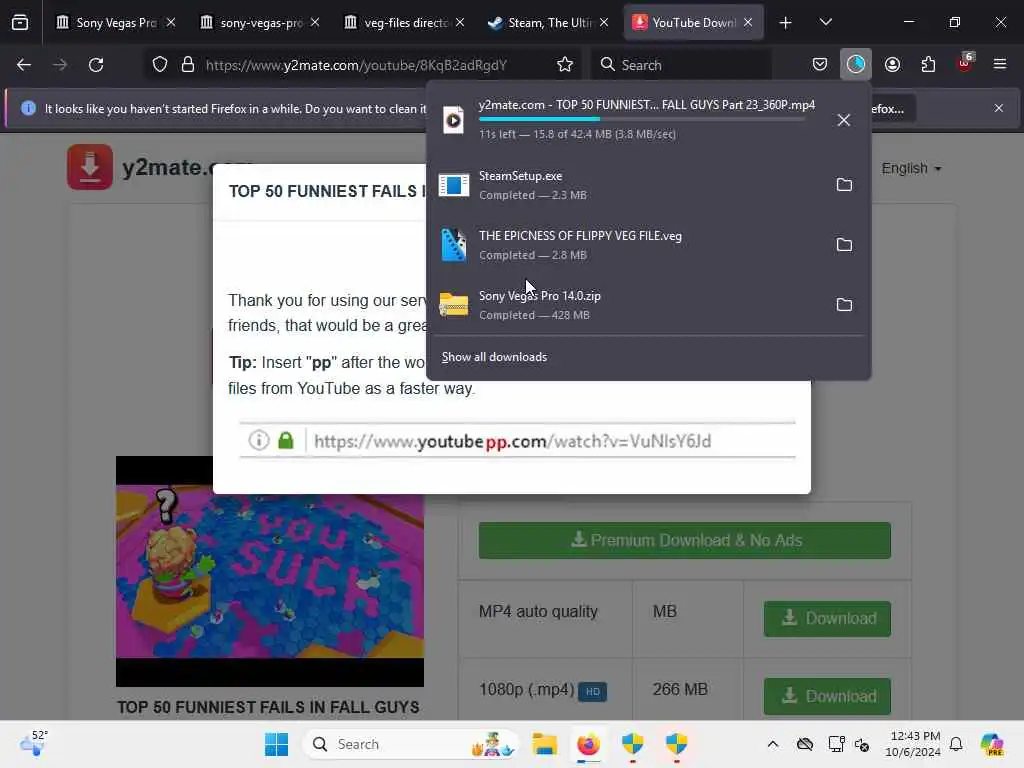
Task: Click Firefox icon in taskbar
Action: 588,744
